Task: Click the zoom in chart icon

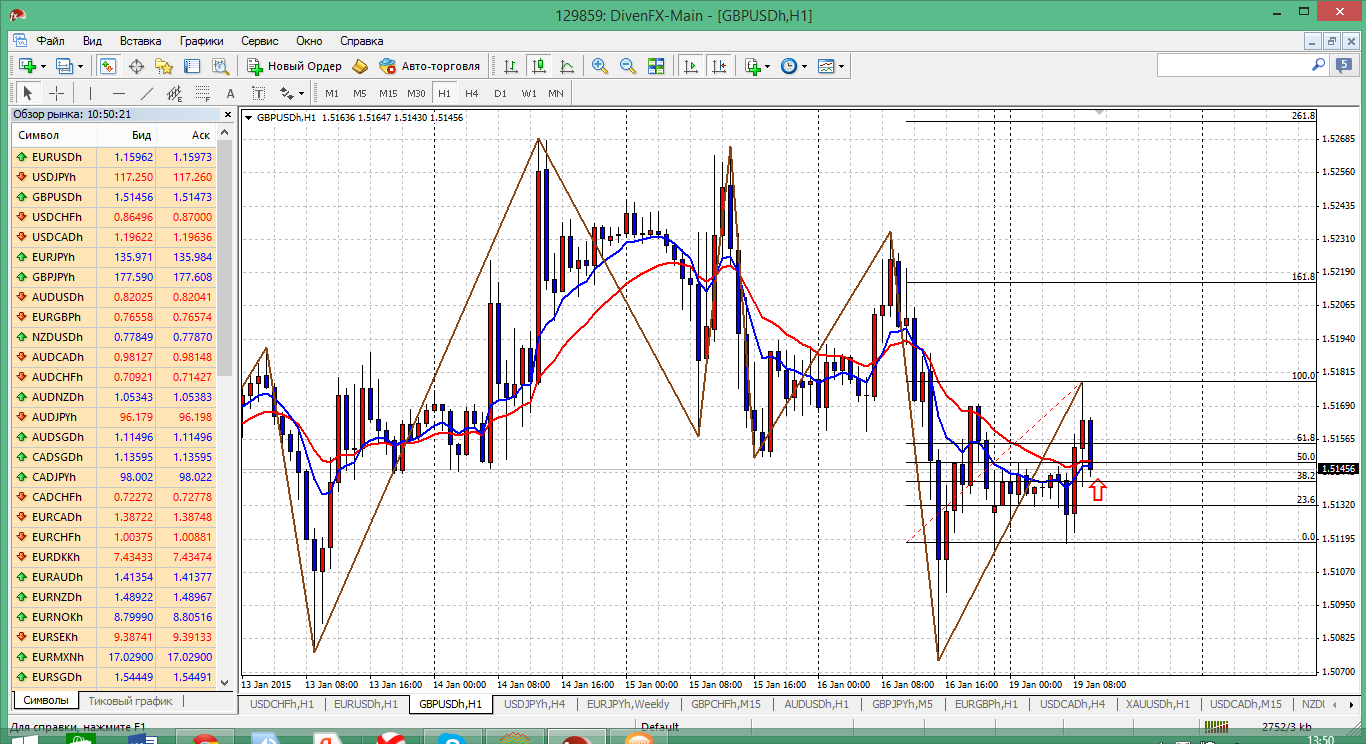Action: [x=600, y=66]
